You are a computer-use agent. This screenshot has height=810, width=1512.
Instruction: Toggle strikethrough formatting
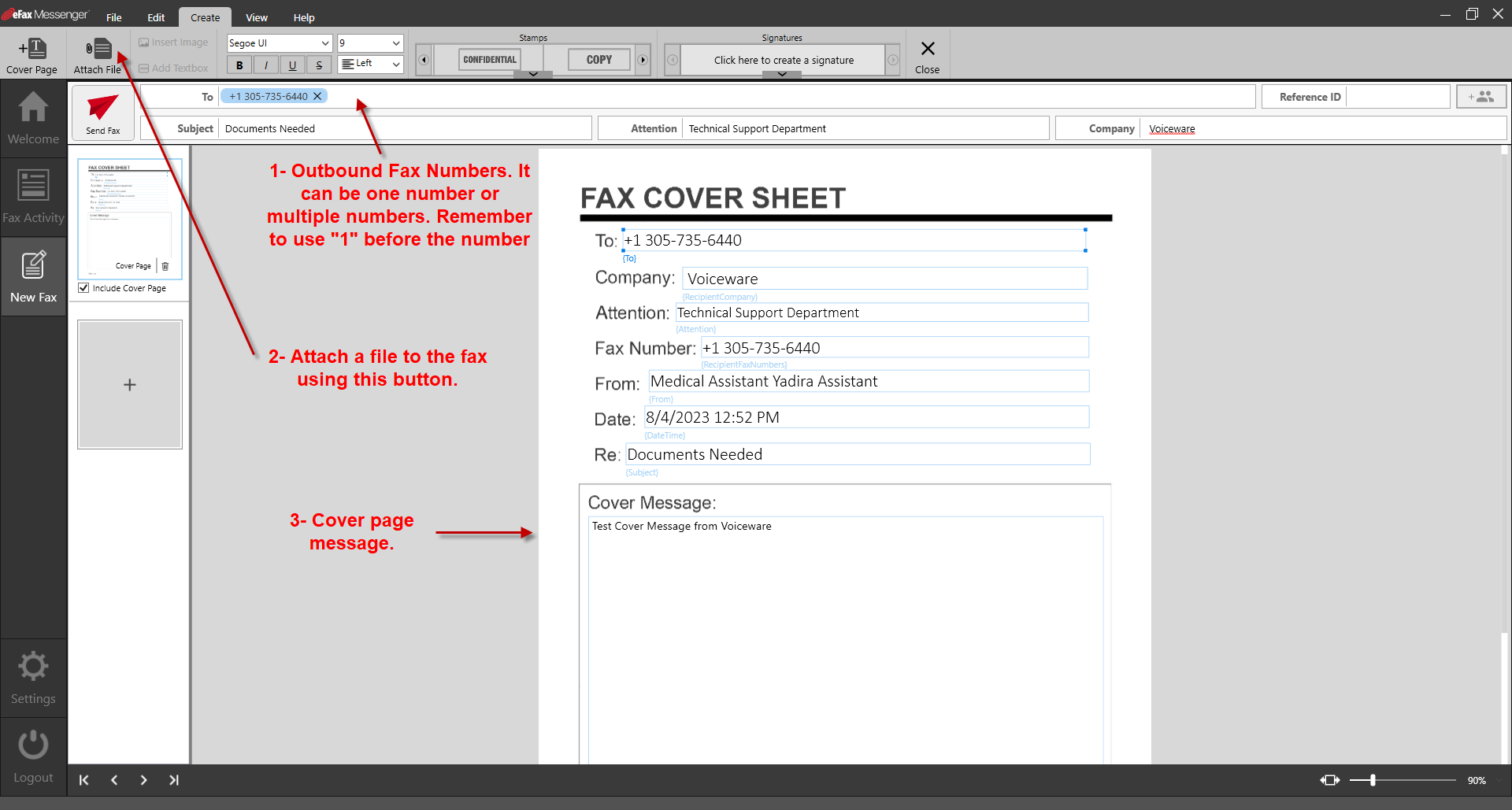tap(319, 65)
